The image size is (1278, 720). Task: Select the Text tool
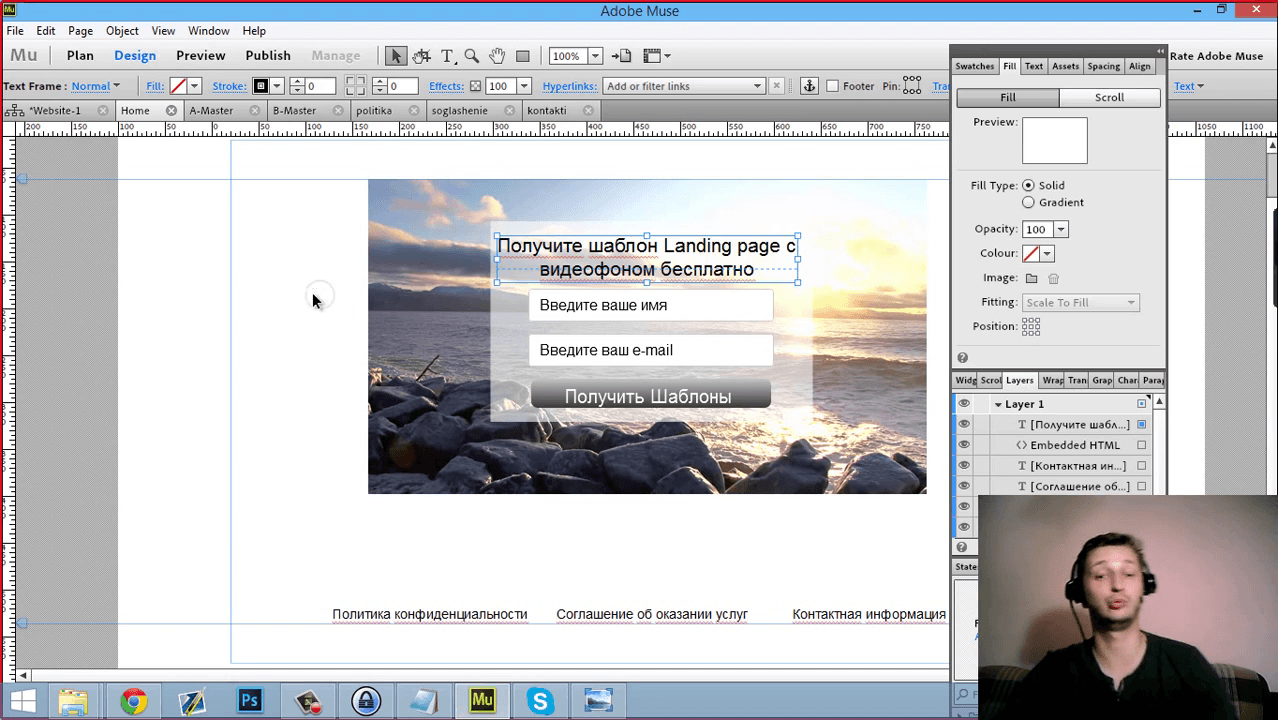click(447, 56)
